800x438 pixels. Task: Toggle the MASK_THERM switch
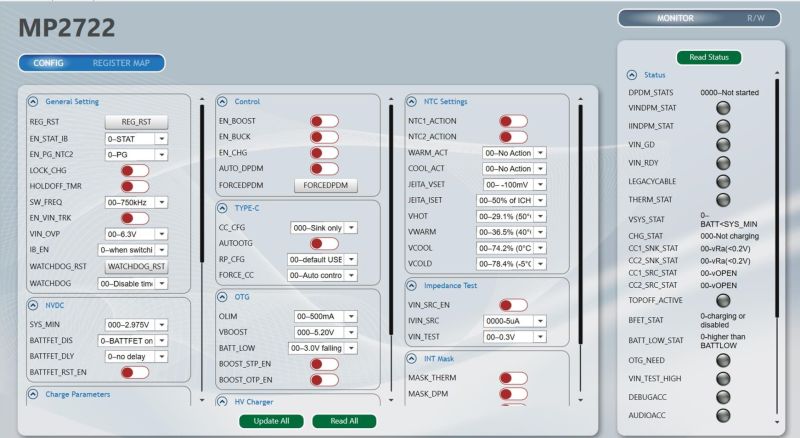(513, 378)
